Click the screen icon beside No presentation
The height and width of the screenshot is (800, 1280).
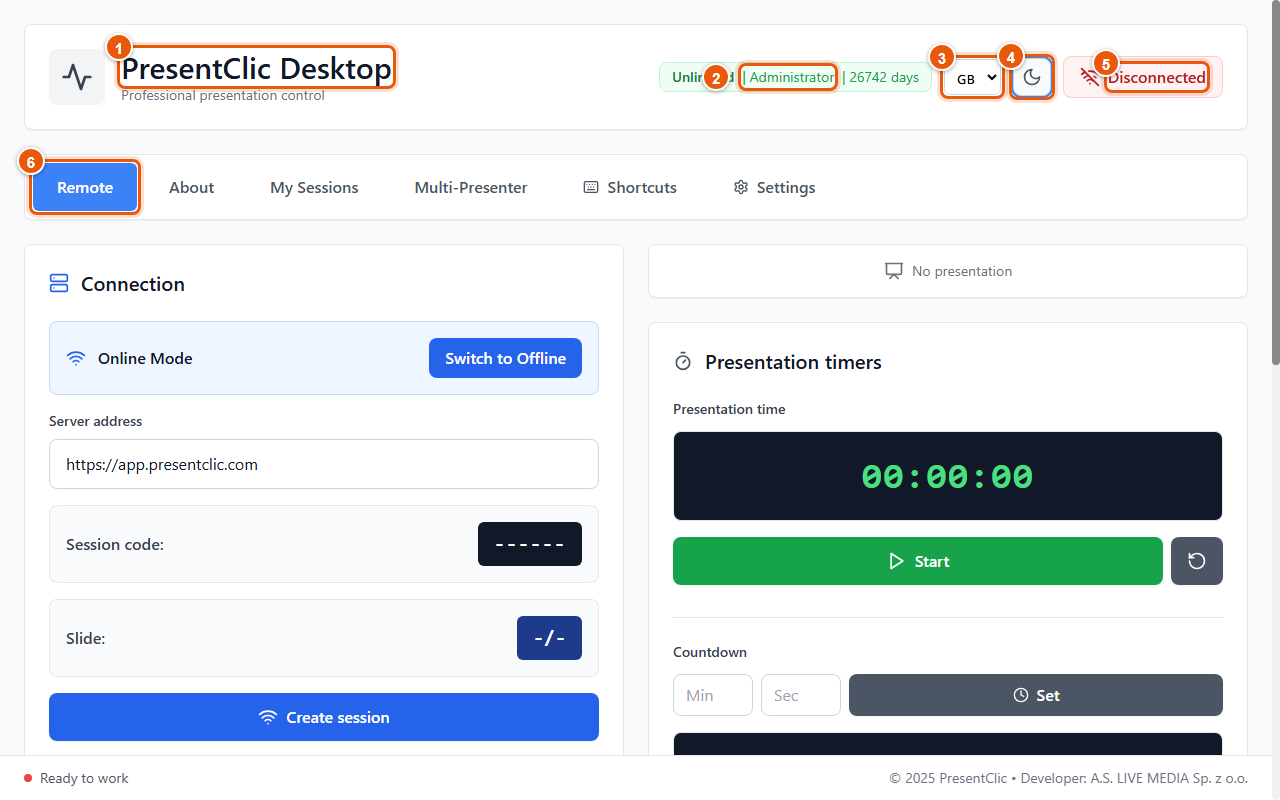(894, 271)
